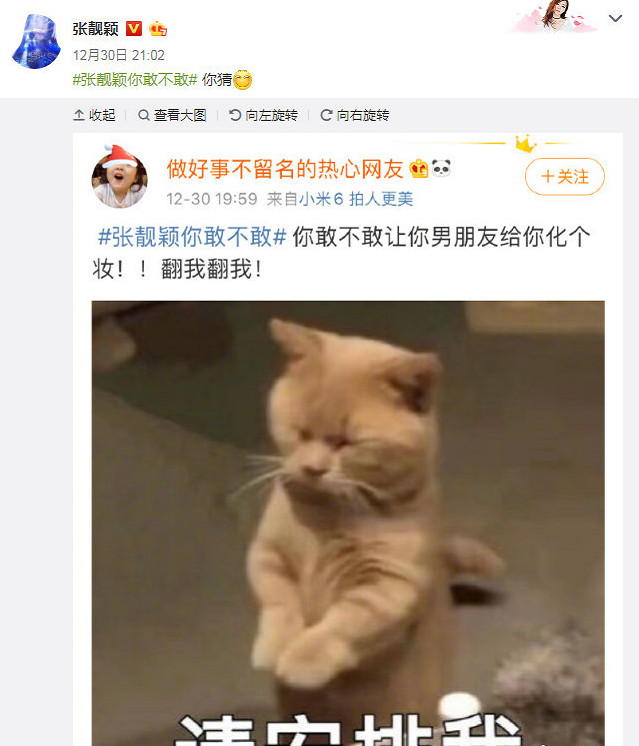639x746 pixels.
Task: Click the panda badge icon after username
Action: pyautogui.click(x=441, y=168)
